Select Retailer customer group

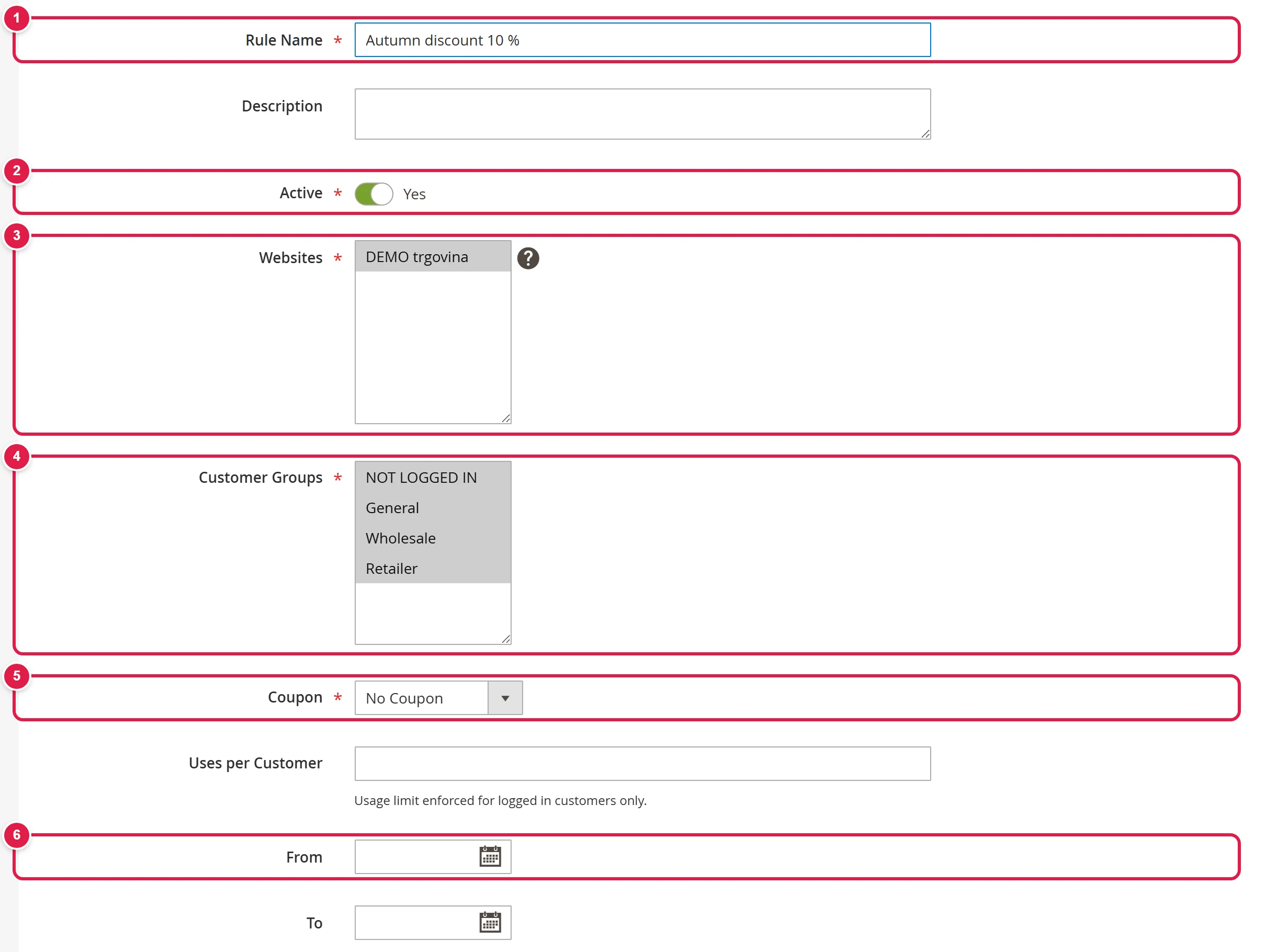[433, 568]
